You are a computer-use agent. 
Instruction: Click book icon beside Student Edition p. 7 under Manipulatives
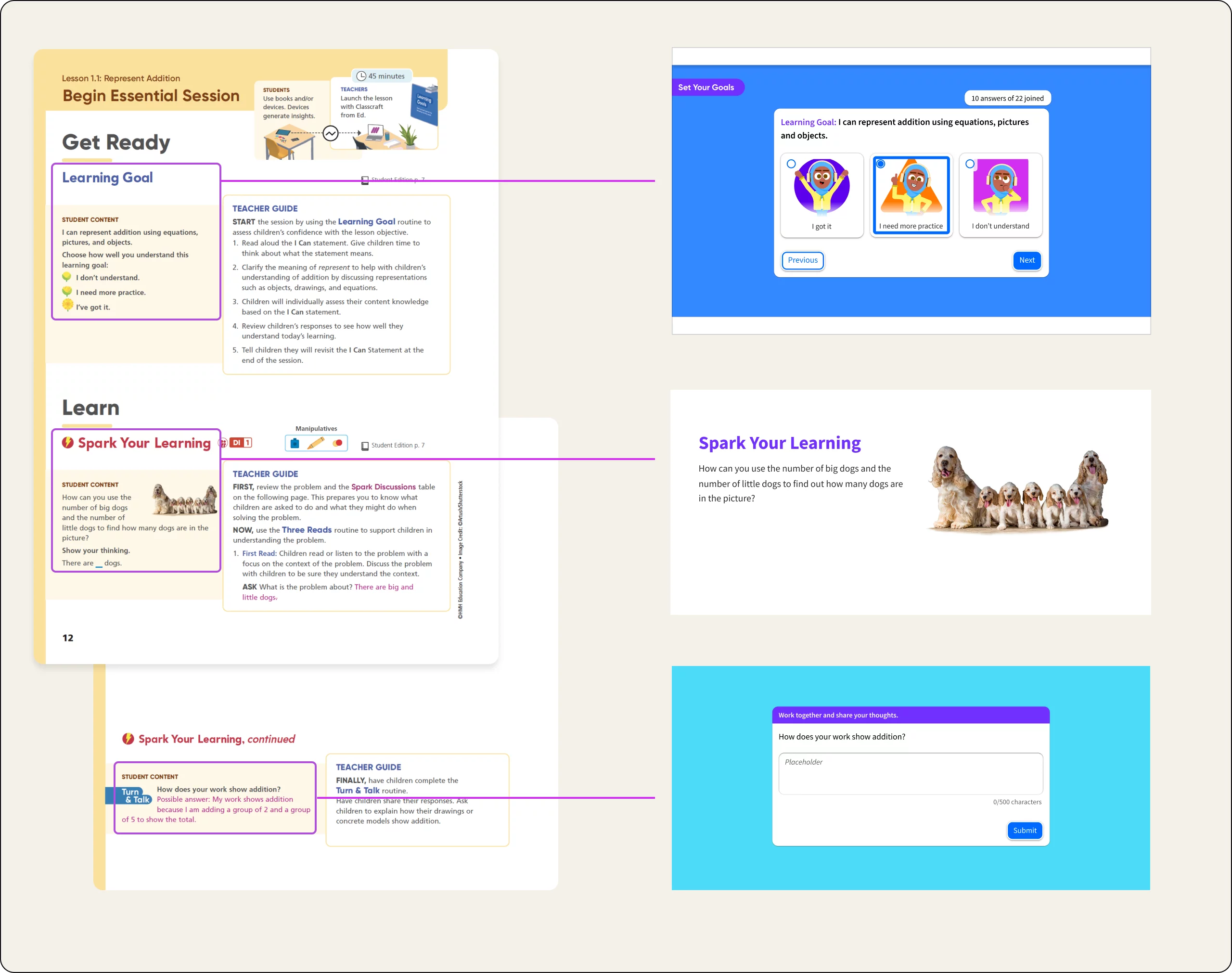coord(364,446)
